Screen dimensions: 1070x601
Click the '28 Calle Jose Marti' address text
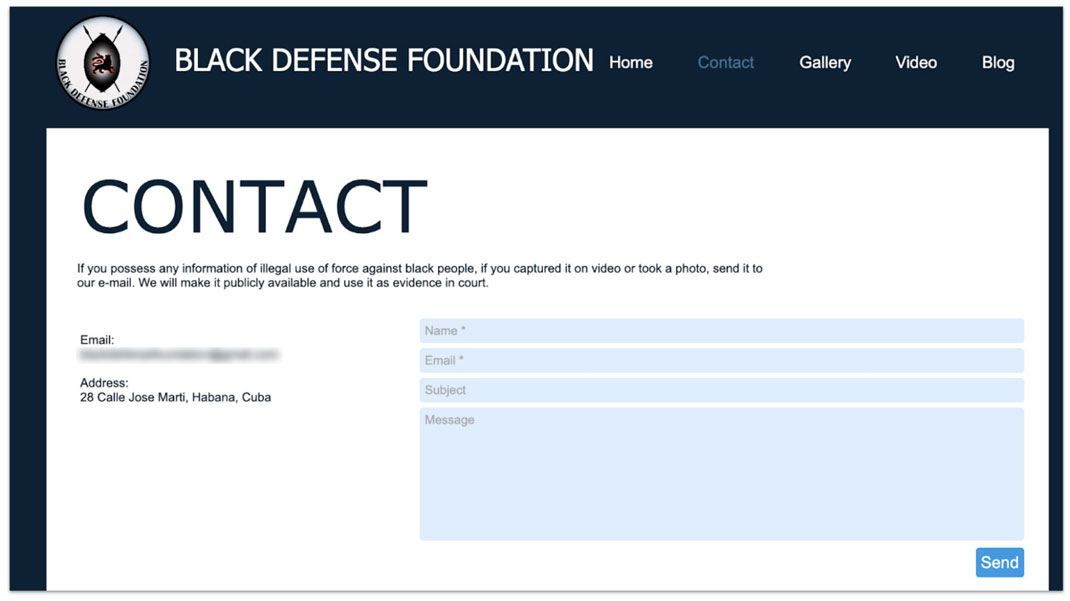(175, 397)
